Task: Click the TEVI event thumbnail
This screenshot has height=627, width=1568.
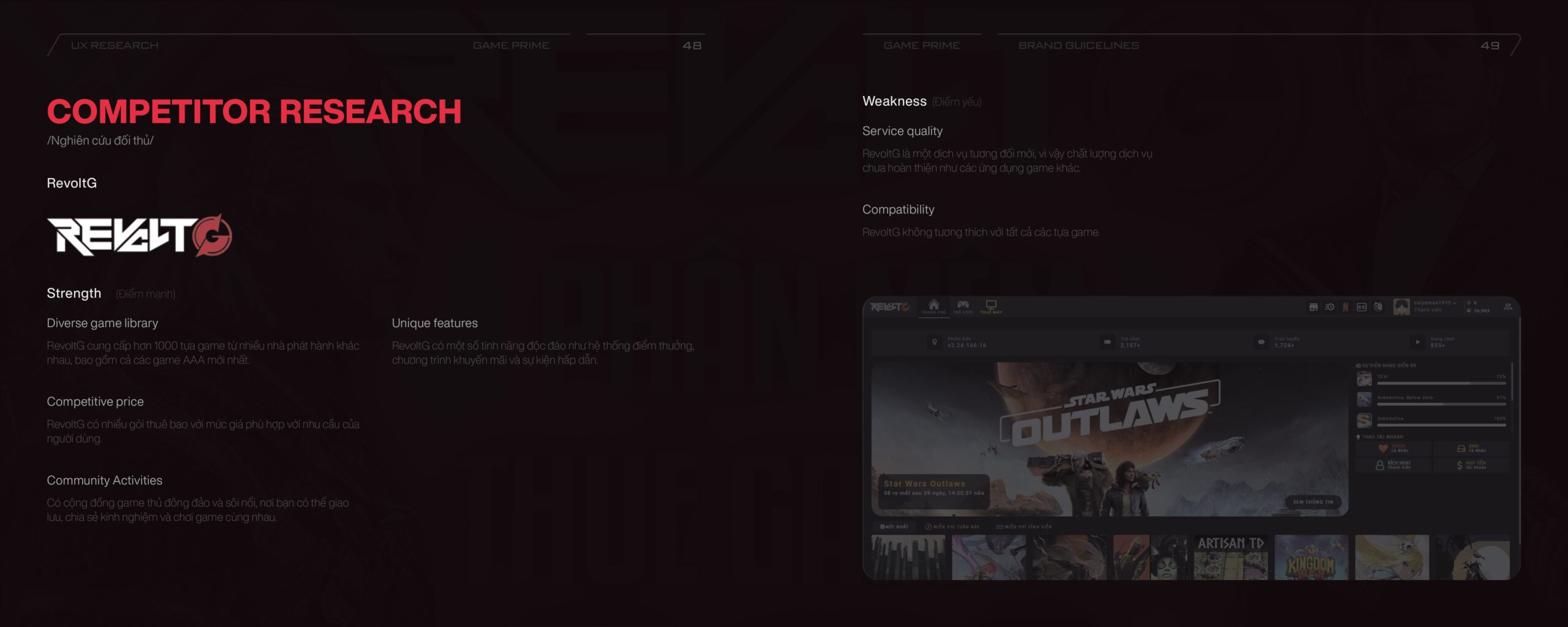Action: (1364, 379)
